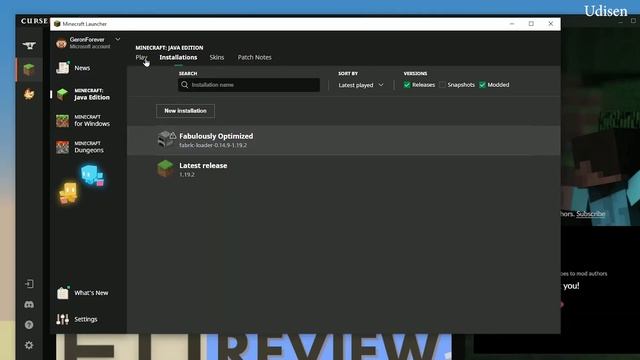This screenshot has height=360, width=640.
Task: Open Discord icon in CurseForge sidebar
Action: tap(29, 304)
